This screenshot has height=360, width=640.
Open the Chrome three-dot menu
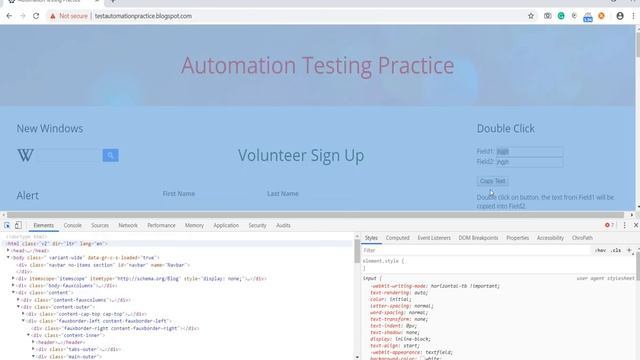pyautogui.click(x=633, y=16)
